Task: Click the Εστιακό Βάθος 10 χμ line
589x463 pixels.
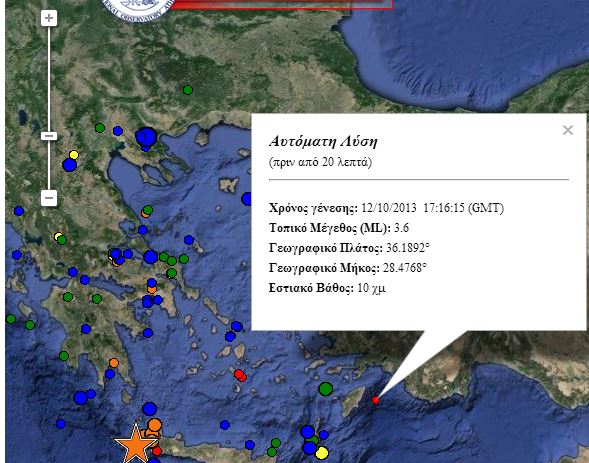Action: [327, 288]
